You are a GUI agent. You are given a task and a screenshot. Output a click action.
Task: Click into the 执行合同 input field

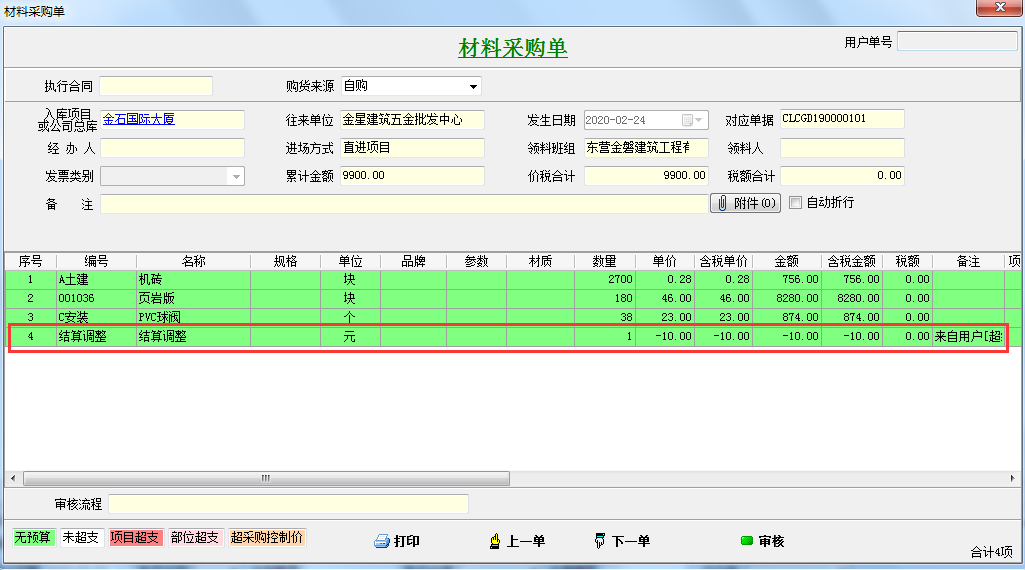click(x=156, y=86)
